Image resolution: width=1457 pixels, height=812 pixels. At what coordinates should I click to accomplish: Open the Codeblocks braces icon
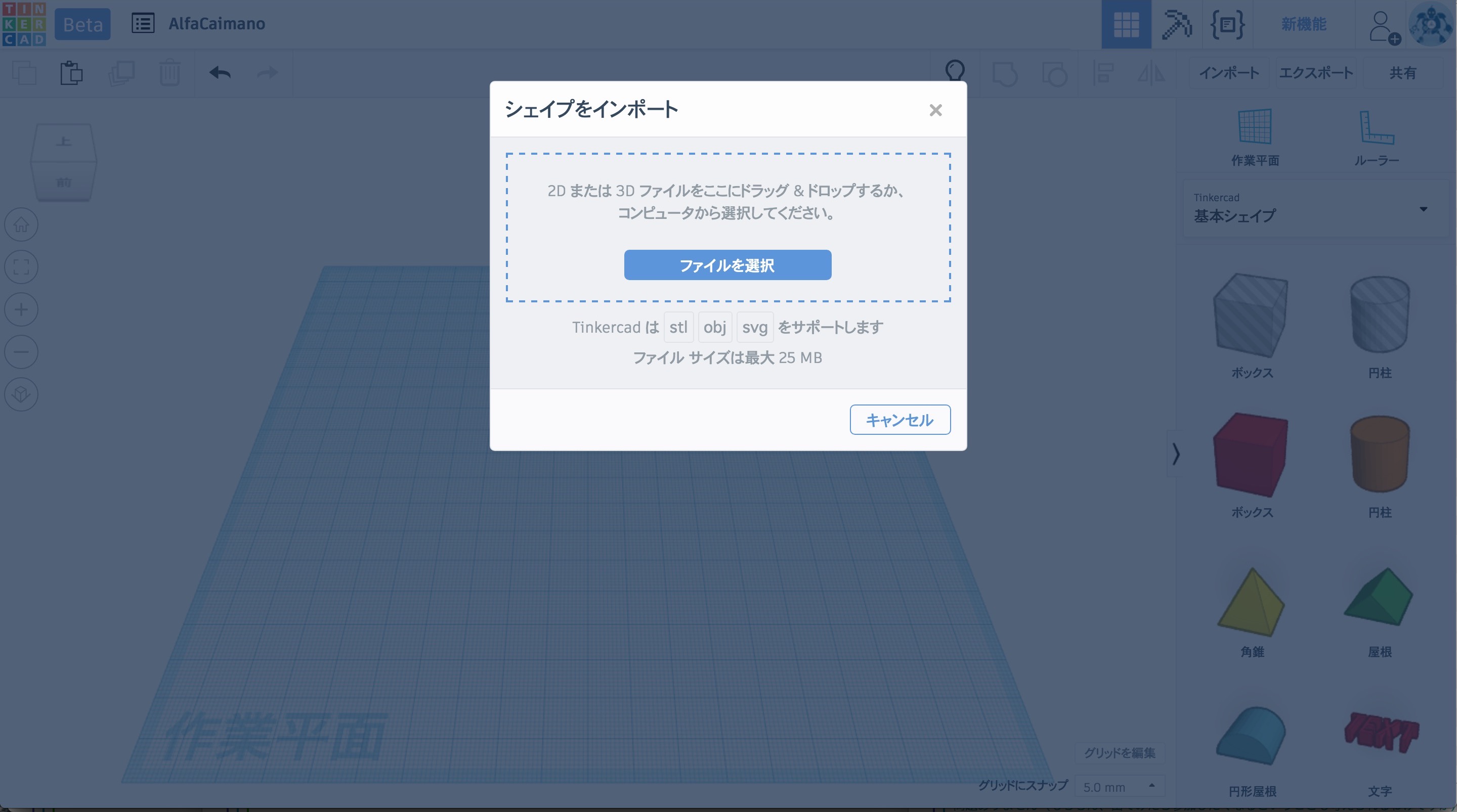(x=1227, y=24)
